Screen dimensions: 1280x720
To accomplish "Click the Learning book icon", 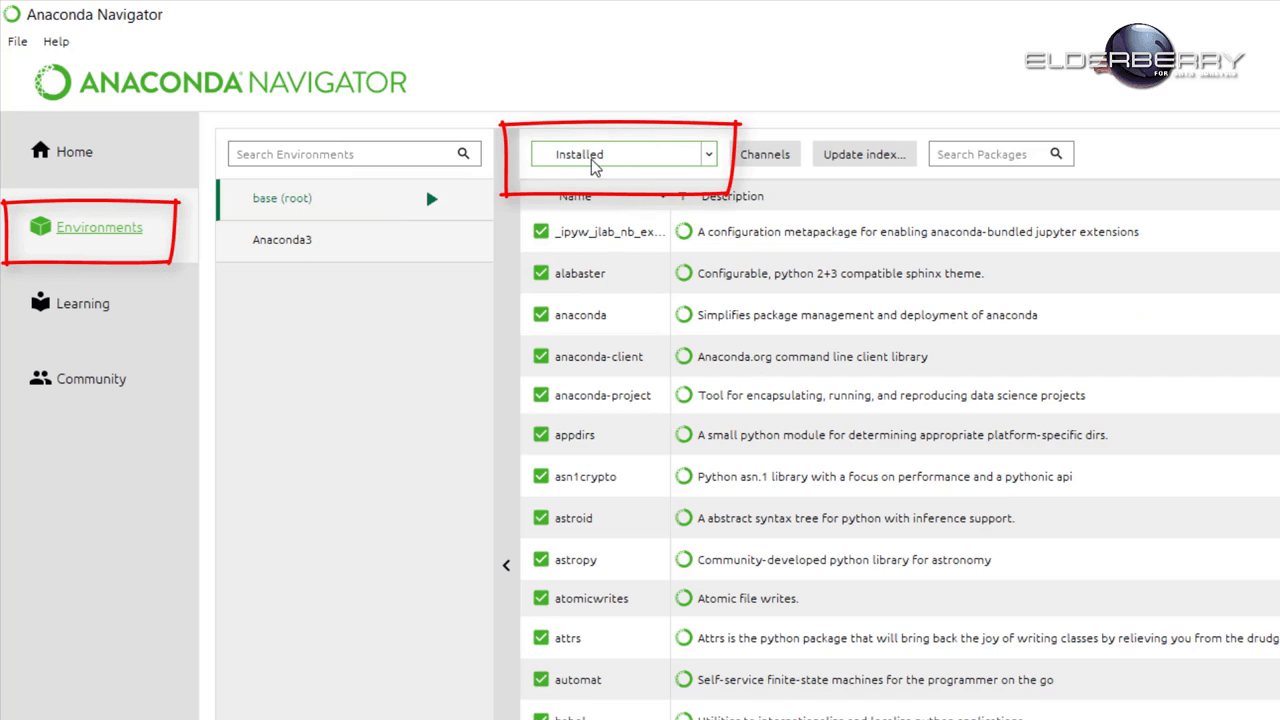I will coord(40,303).
